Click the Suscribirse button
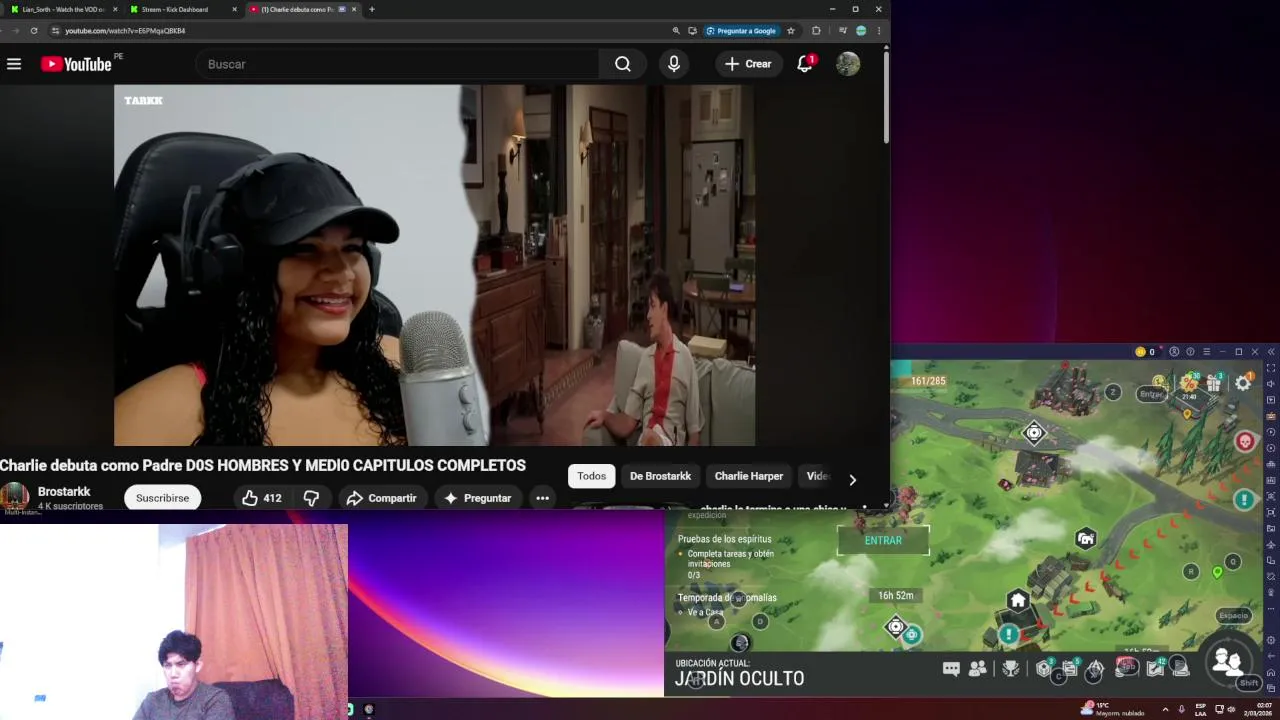 point(162,498)
